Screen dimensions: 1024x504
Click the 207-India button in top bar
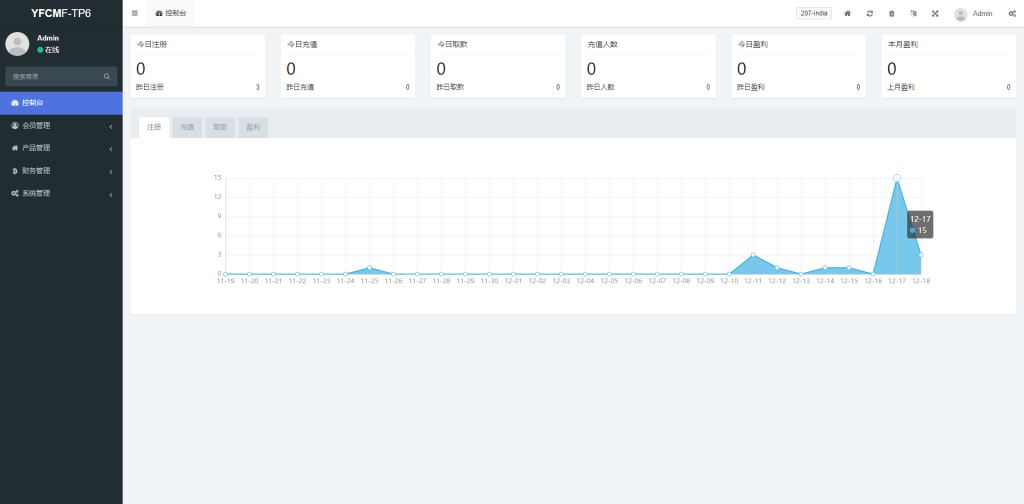(x=814, y=13)
